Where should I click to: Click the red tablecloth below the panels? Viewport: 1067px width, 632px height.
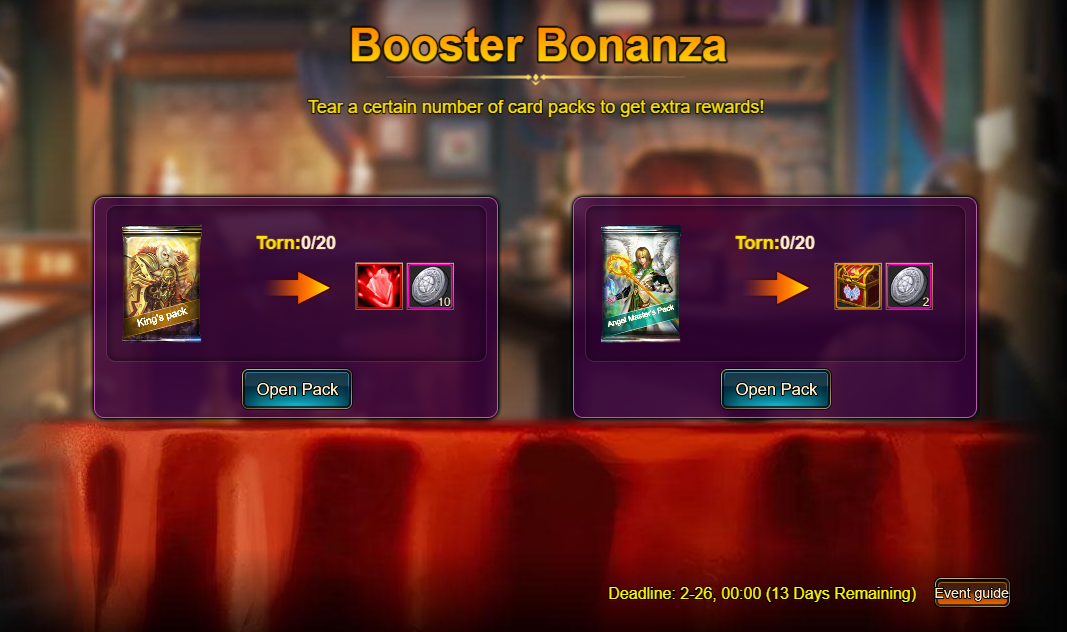pyautogui.click(x=534, y=524)
